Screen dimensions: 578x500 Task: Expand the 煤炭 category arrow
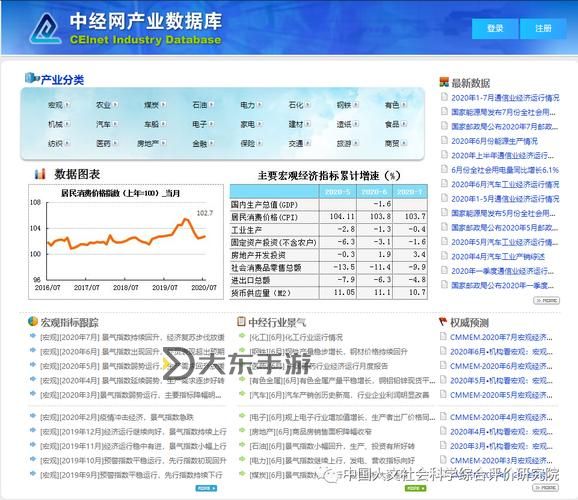click(163, 105)
